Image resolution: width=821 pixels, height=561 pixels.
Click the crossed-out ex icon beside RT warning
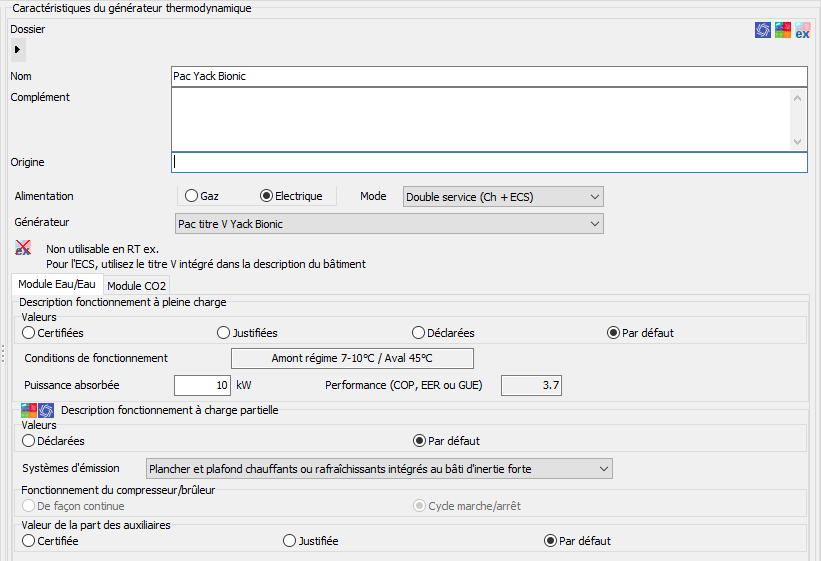24,248
